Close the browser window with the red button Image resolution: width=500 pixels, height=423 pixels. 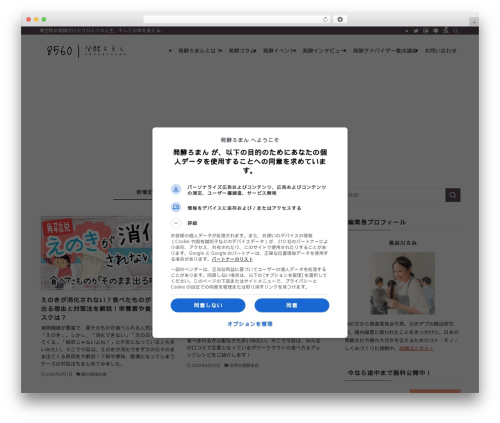point(29,19)
